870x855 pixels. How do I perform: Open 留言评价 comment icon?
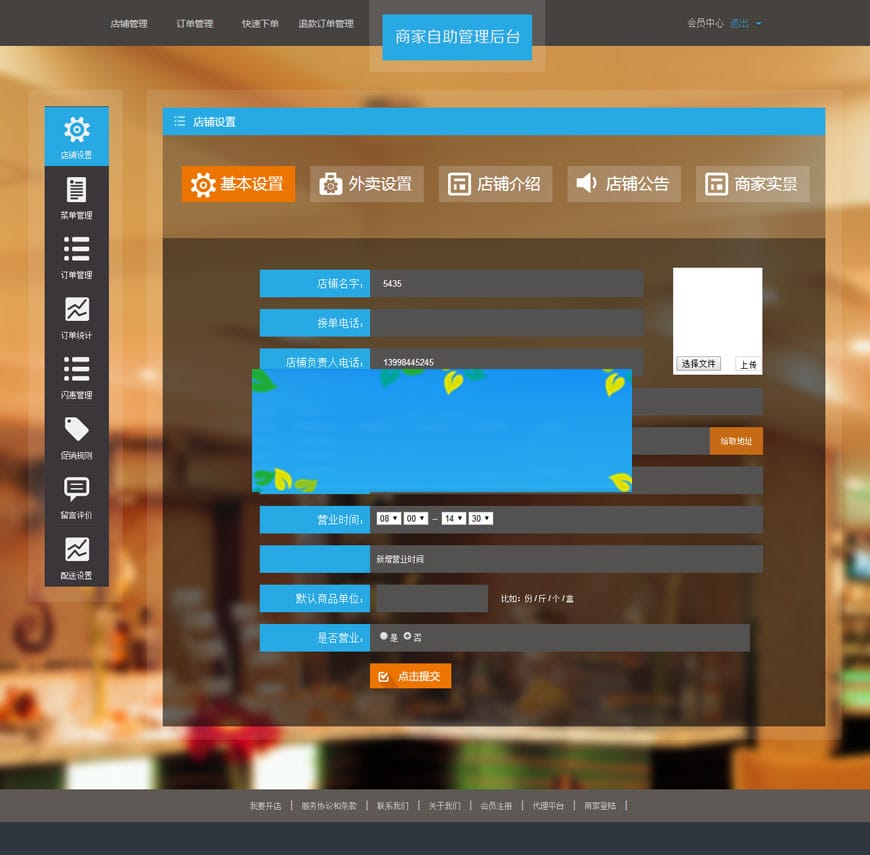pyautogui.click(x=76, y=496)
